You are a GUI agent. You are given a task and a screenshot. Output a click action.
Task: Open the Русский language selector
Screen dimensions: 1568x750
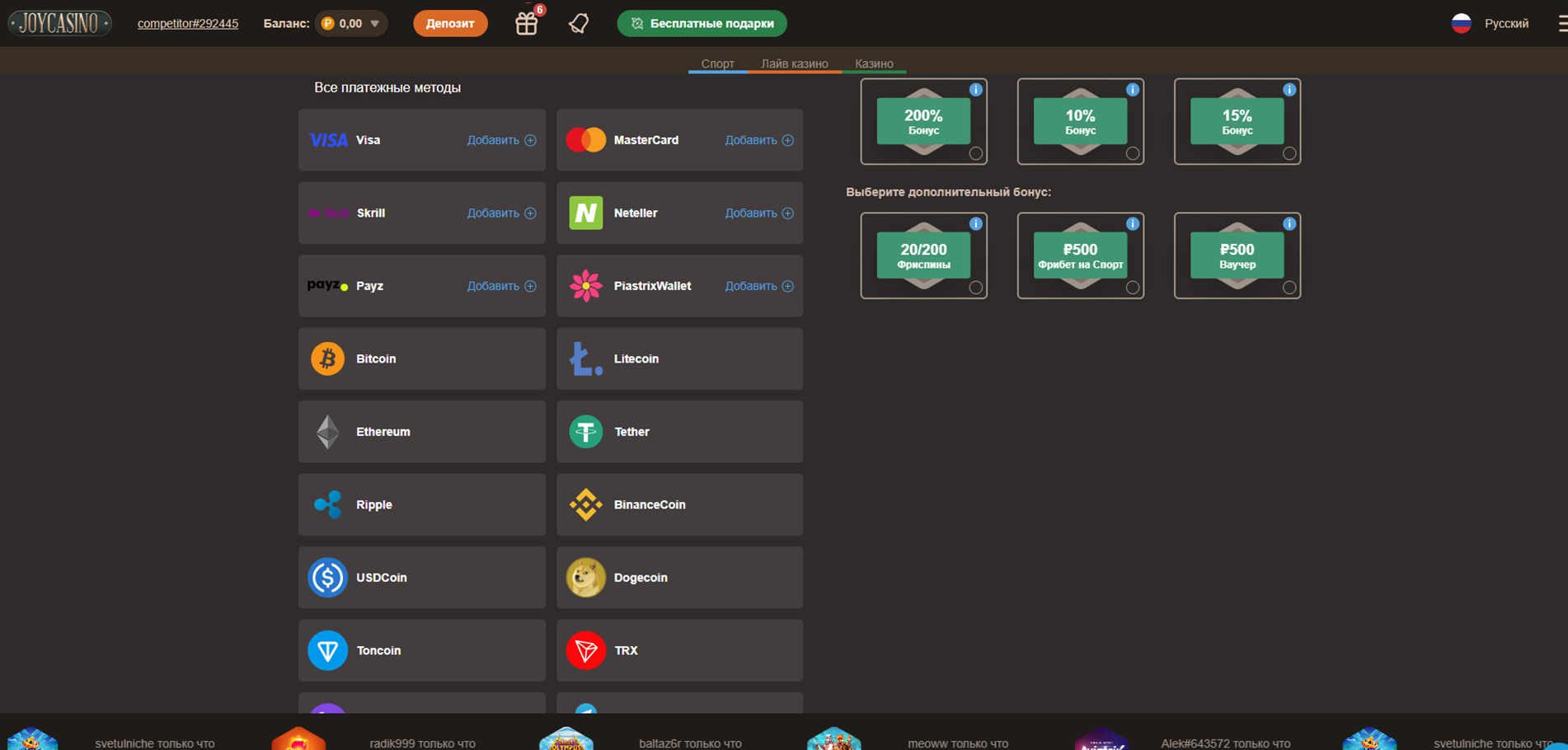(x=1491, y=24)
